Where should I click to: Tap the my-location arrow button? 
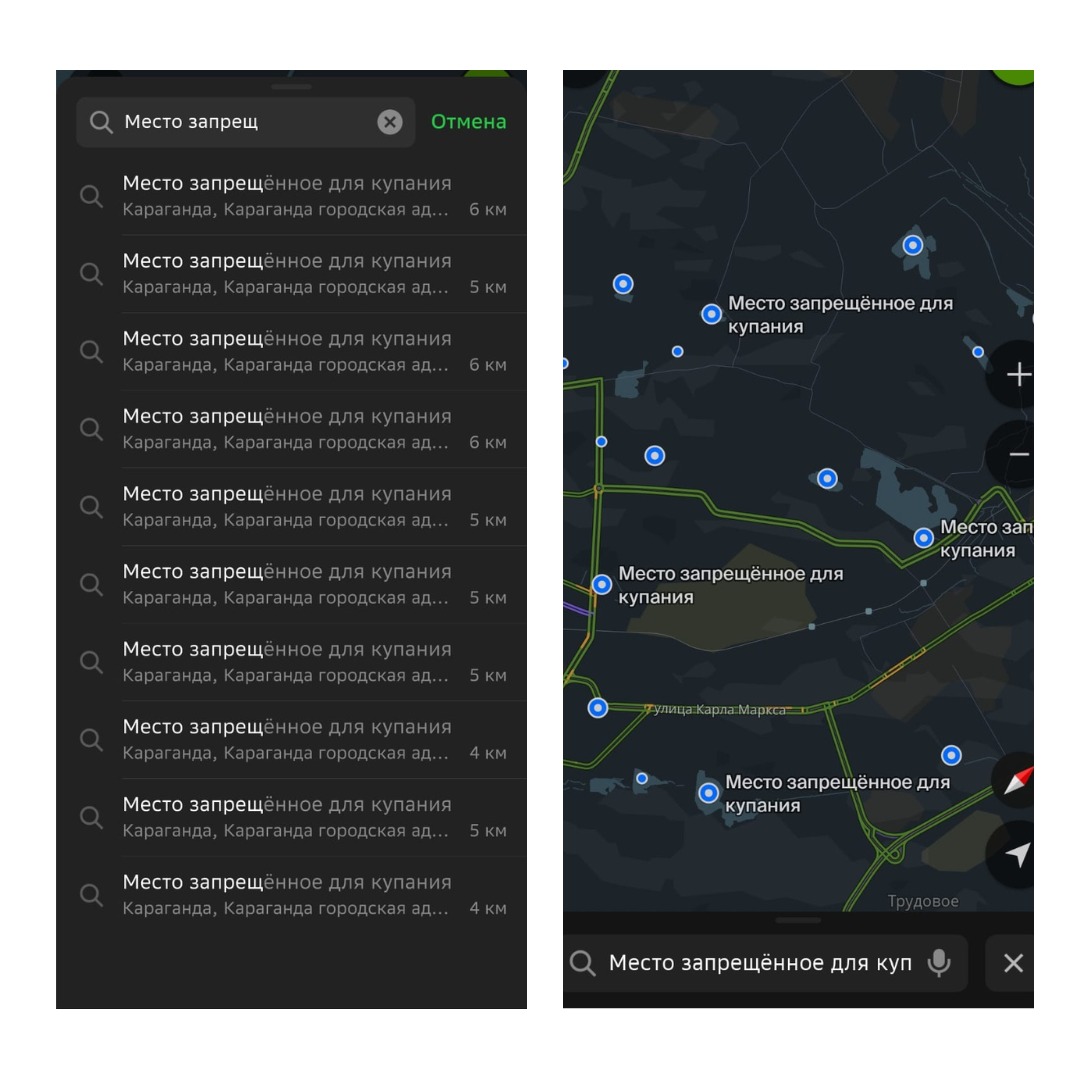1017,855
